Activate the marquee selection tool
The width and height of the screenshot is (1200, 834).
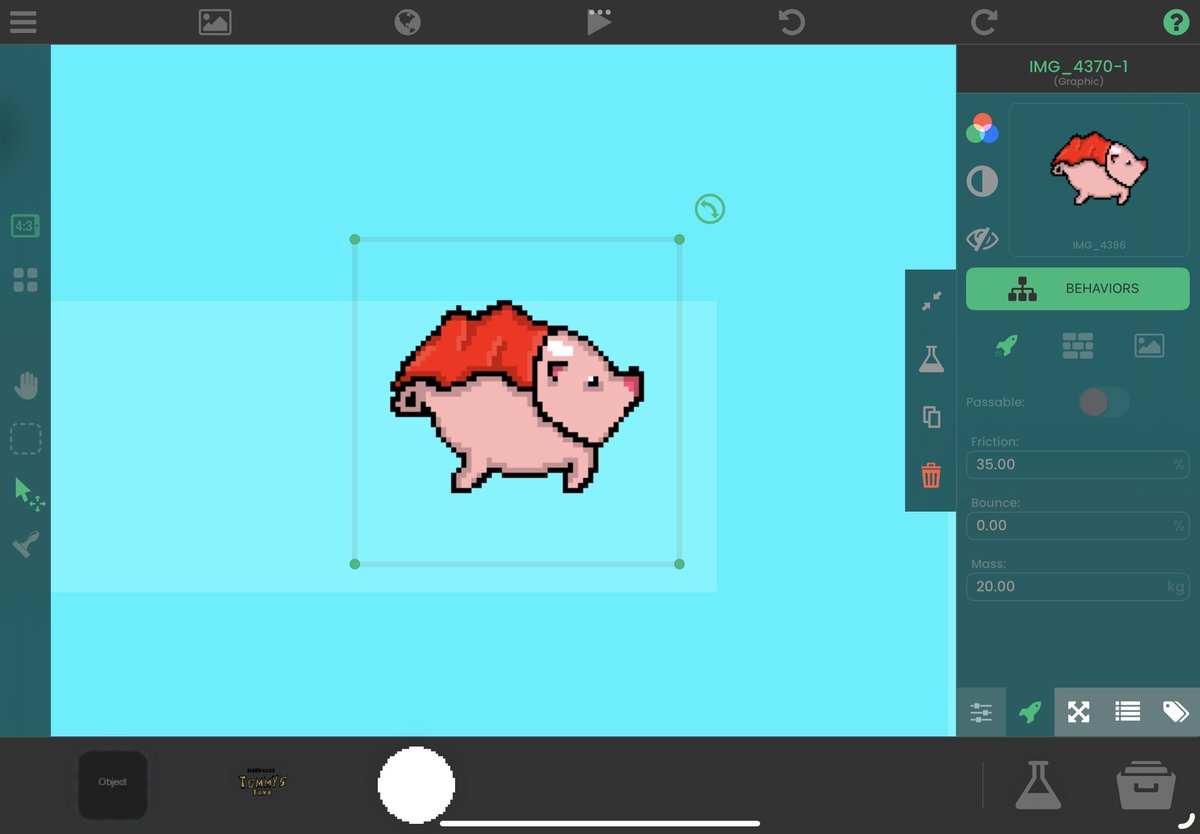point(26,438)
